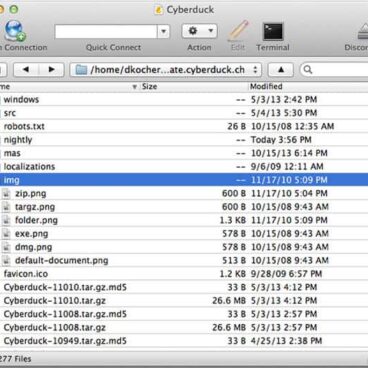Click the Cyberduck title bar icon
The width and height of the screenshot is (368, 368).
point(159,10)
